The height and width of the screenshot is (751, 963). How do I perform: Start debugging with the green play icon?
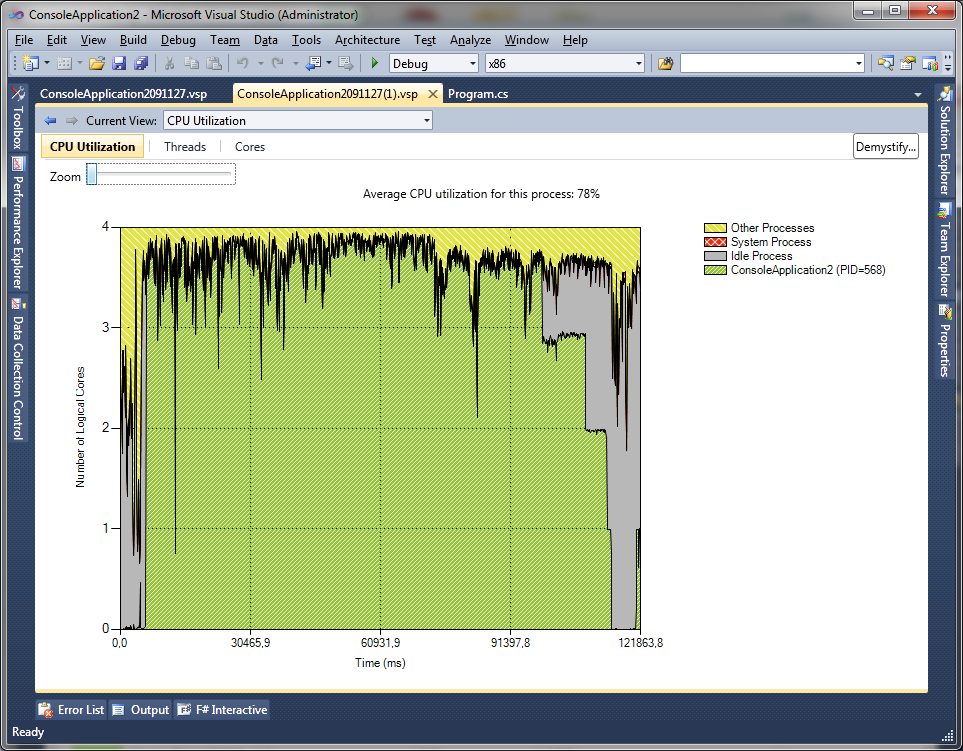[x=375, y=63]
